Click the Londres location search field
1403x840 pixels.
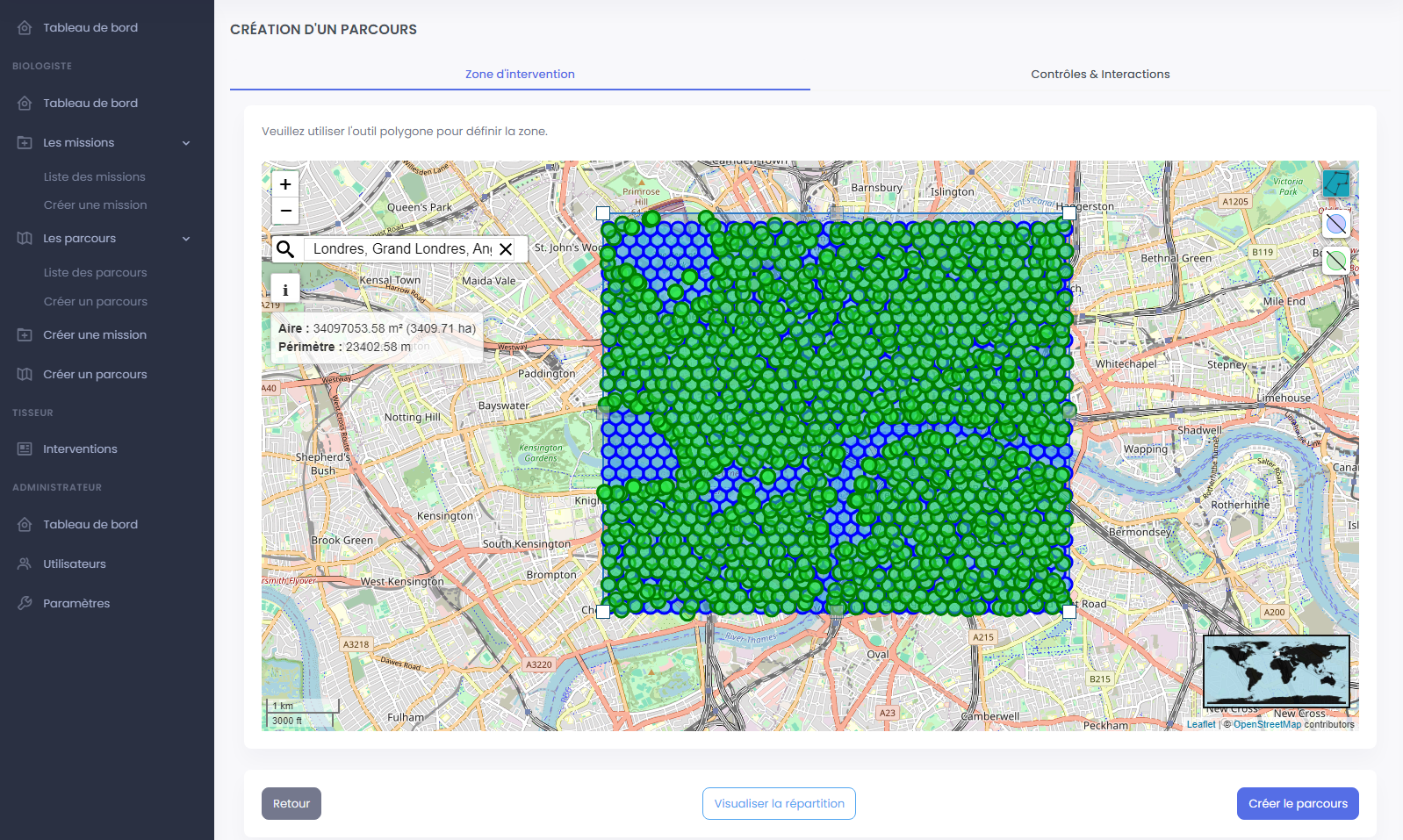[x=401, y=249]
